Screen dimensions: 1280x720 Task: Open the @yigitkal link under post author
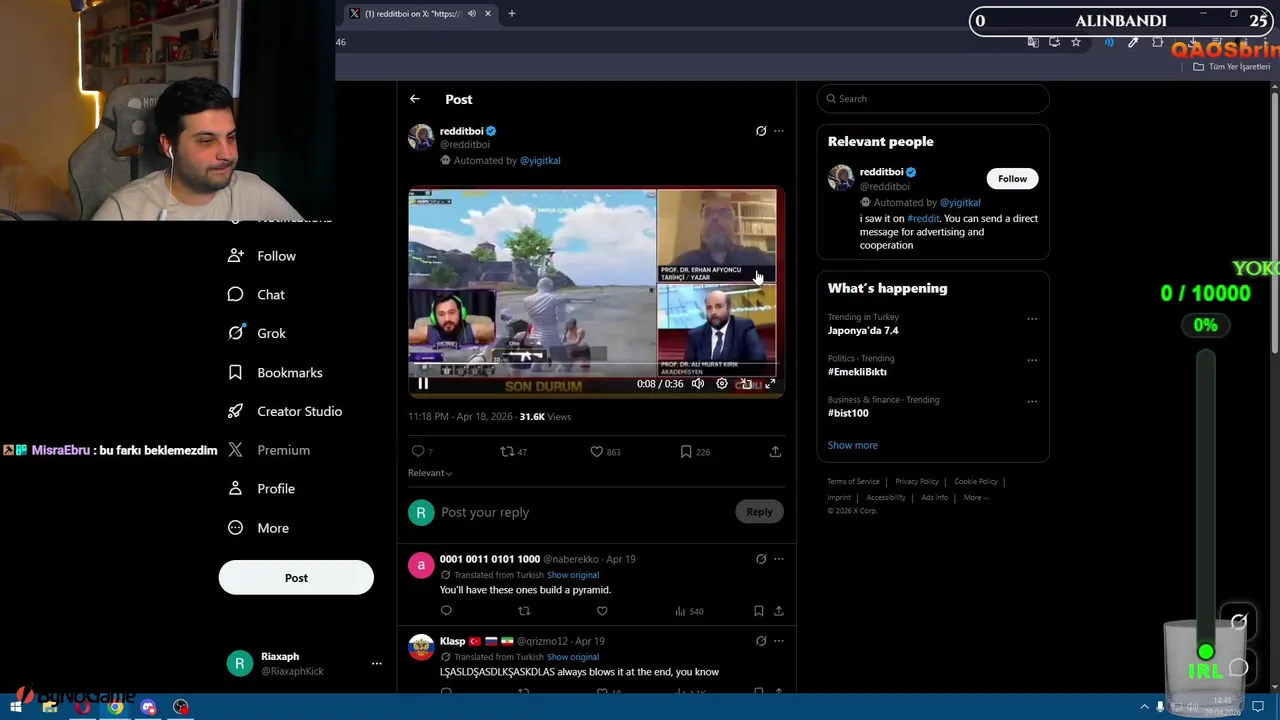540,160
